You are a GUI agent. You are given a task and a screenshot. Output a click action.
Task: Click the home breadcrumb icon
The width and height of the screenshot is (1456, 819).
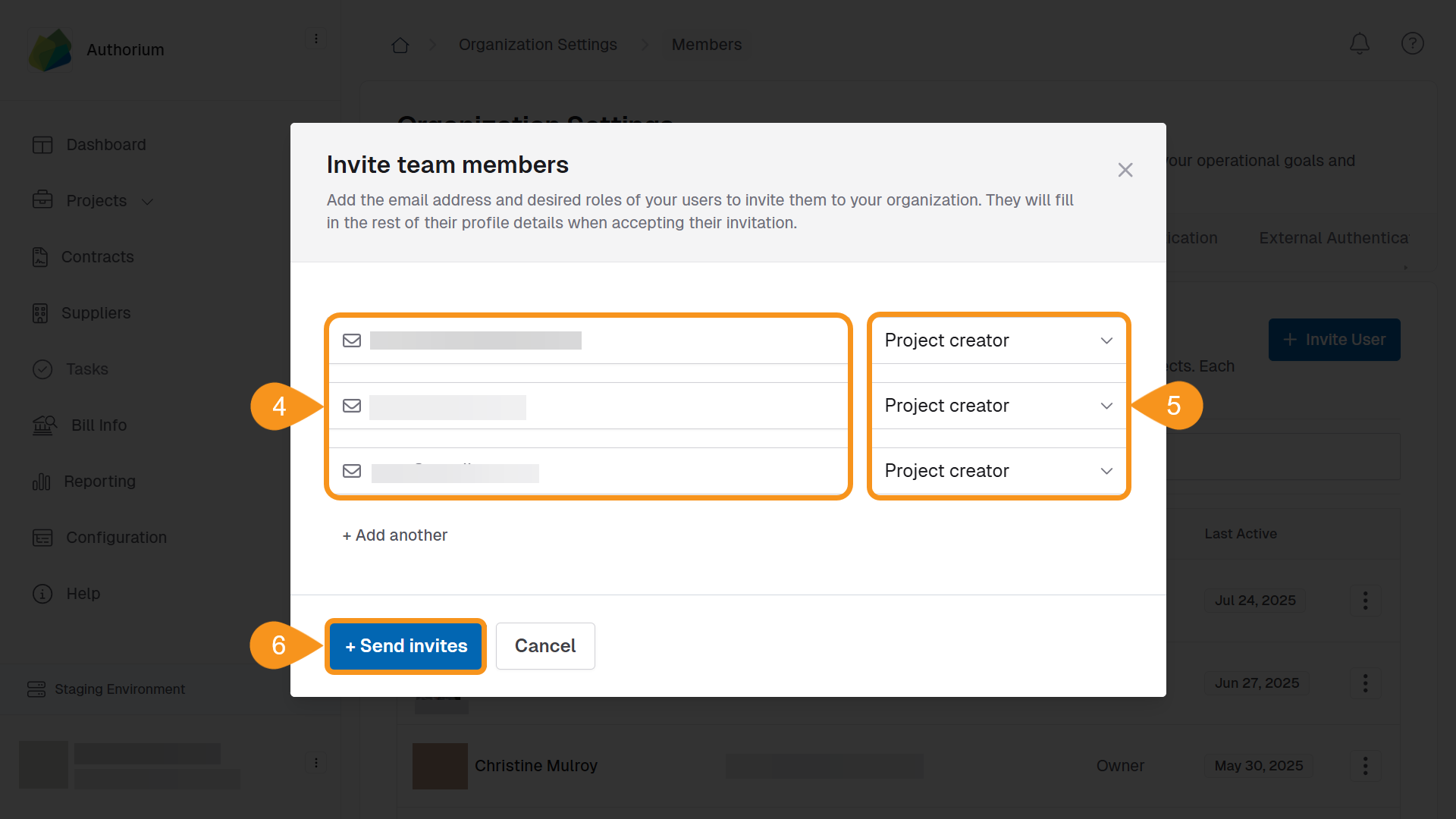pyautogui.click(x=400, y=45)
